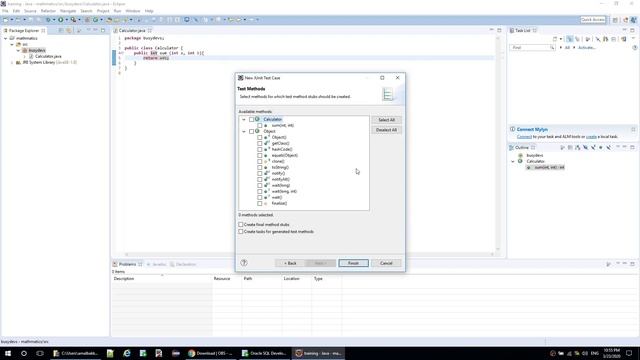Collapse the Object node in Available methods
This screenshot has height=360, width=640.
point(244,131)
